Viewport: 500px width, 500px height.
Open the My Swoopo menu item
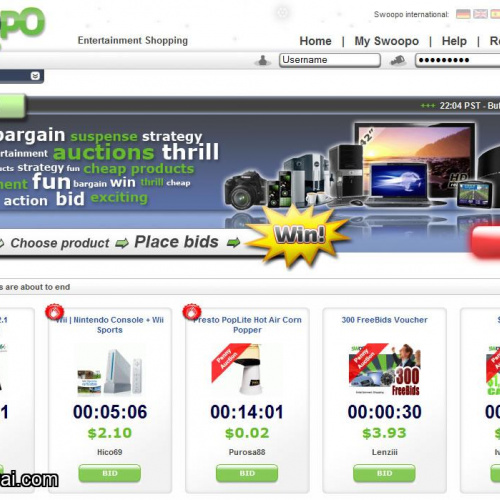[387, 41]
